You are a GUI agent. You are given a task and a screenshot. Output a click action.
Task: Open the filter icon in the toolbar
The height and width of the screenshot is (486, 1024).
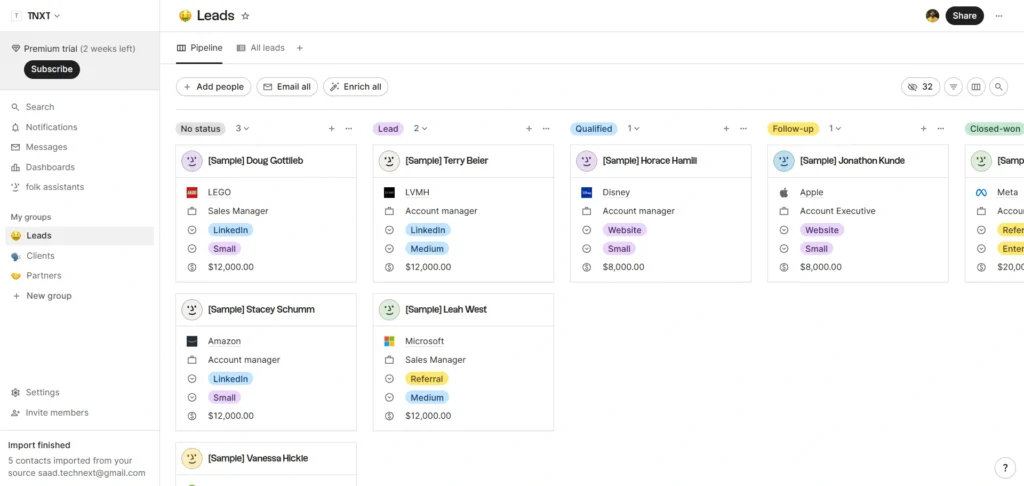click(x=953, y=87)
